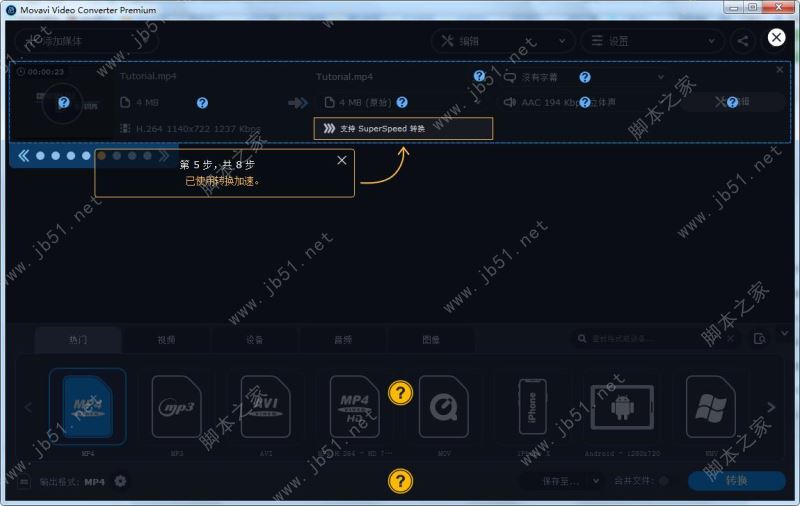Select the orange current step dot

click(x=102, y=156)
